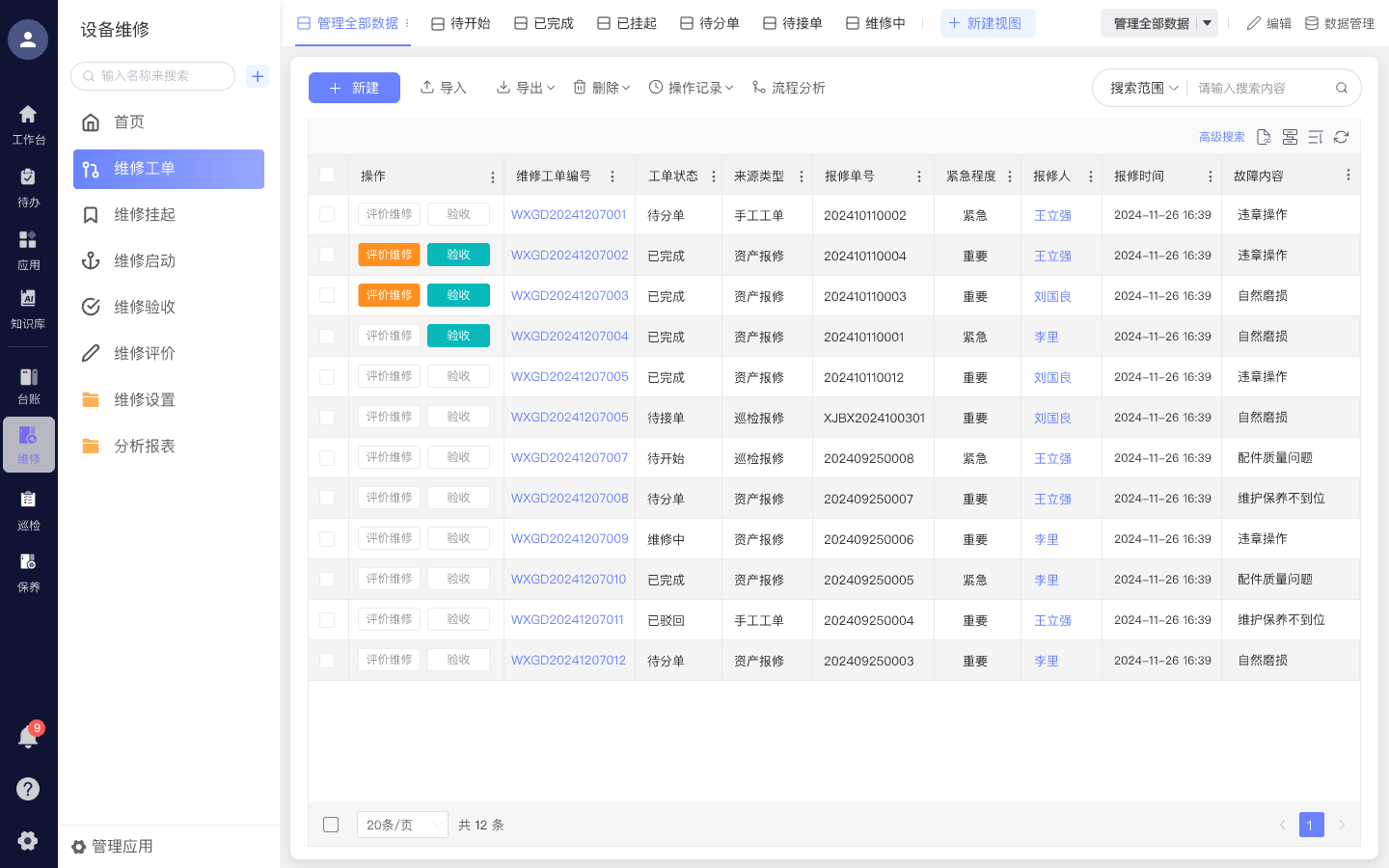Viewport: 1389px width, 868px height.
Task: Tick the checkbox beside 20条/页 at bottom
Action: (331, 825)
